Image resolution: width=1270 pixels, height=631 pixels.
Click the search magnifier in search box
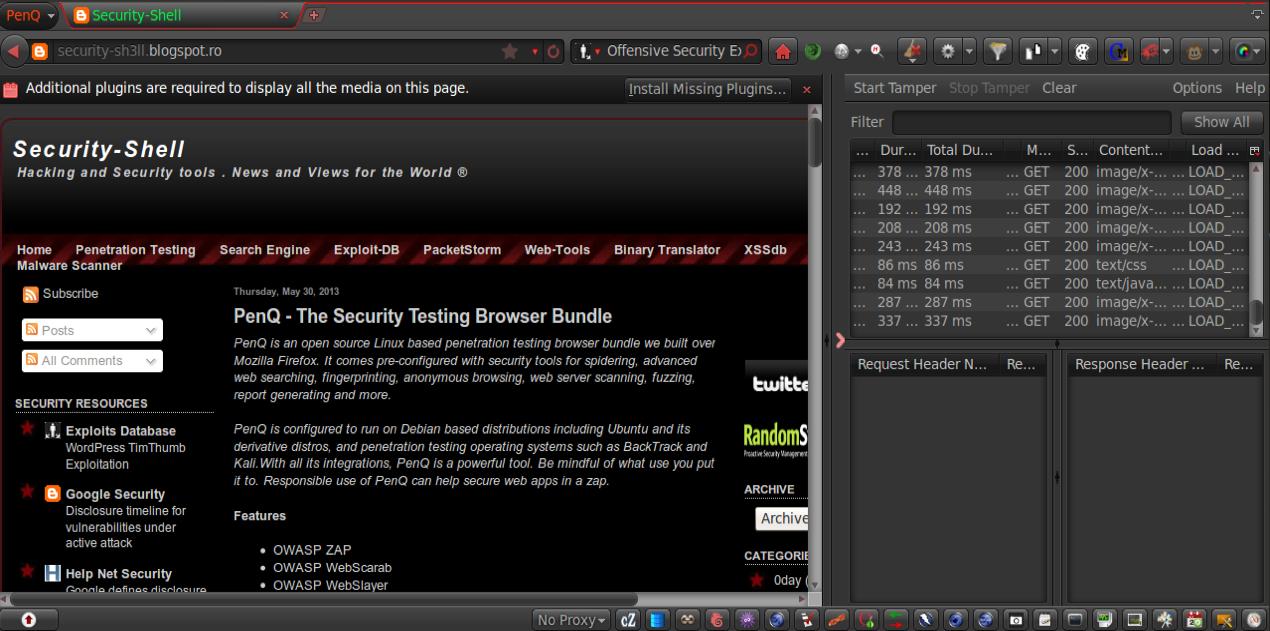pyautogui.click(x=750, y=51)
